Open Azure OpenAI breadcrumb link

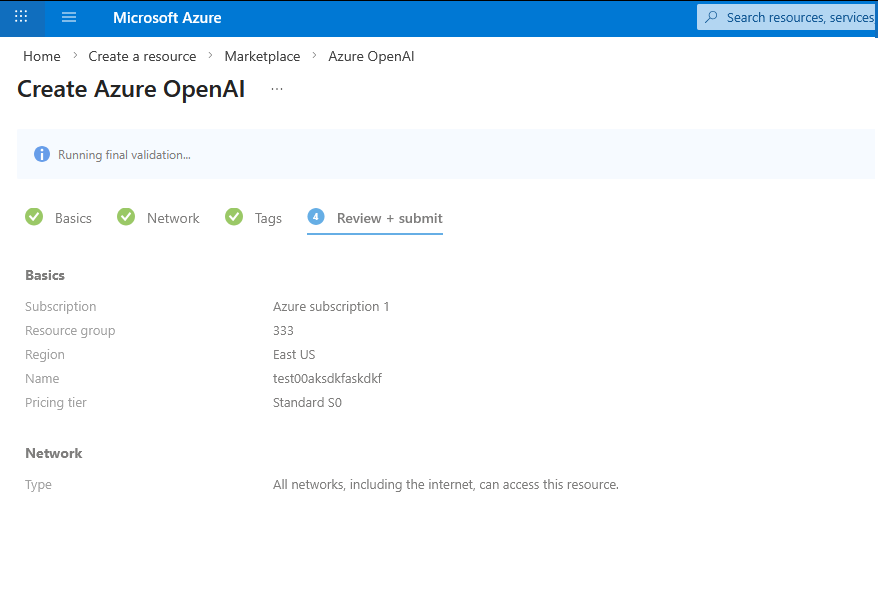pyautogui.click(x=371, y=56)
